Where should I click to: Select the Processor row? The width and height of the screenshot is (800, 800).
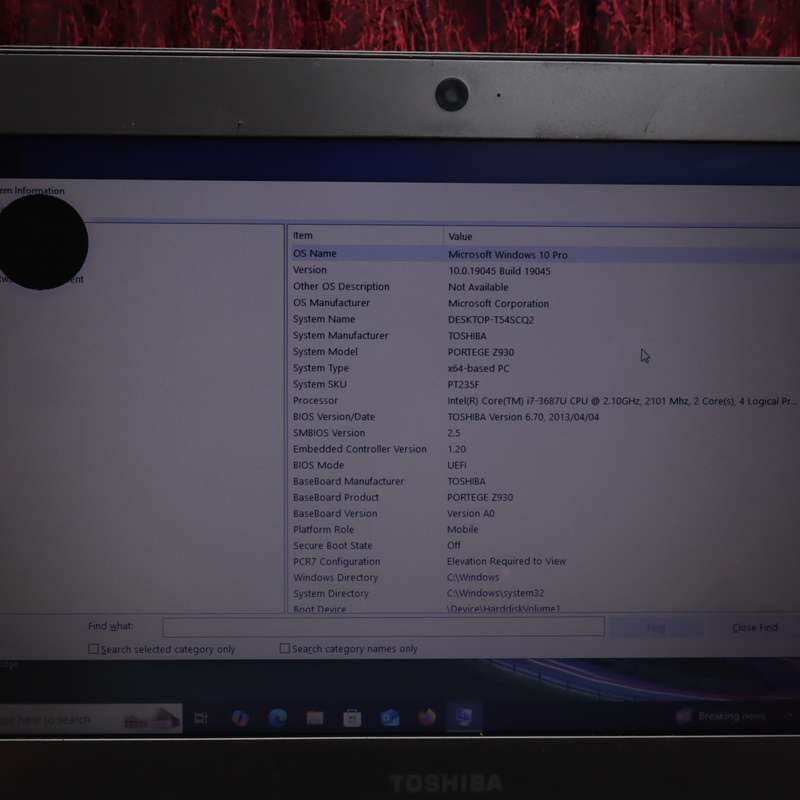pos(544,401)
